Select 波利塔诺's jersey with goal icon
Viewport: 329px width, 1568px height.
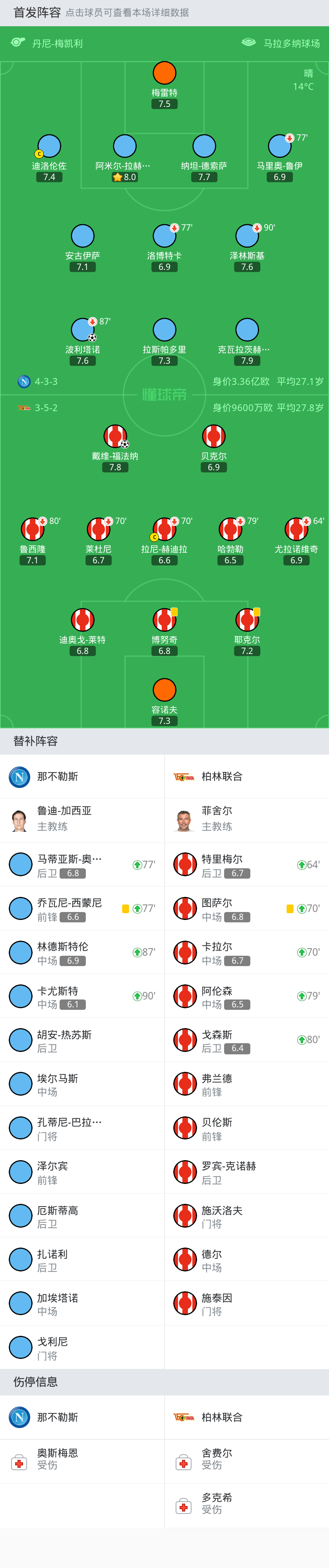coord(83,330)
